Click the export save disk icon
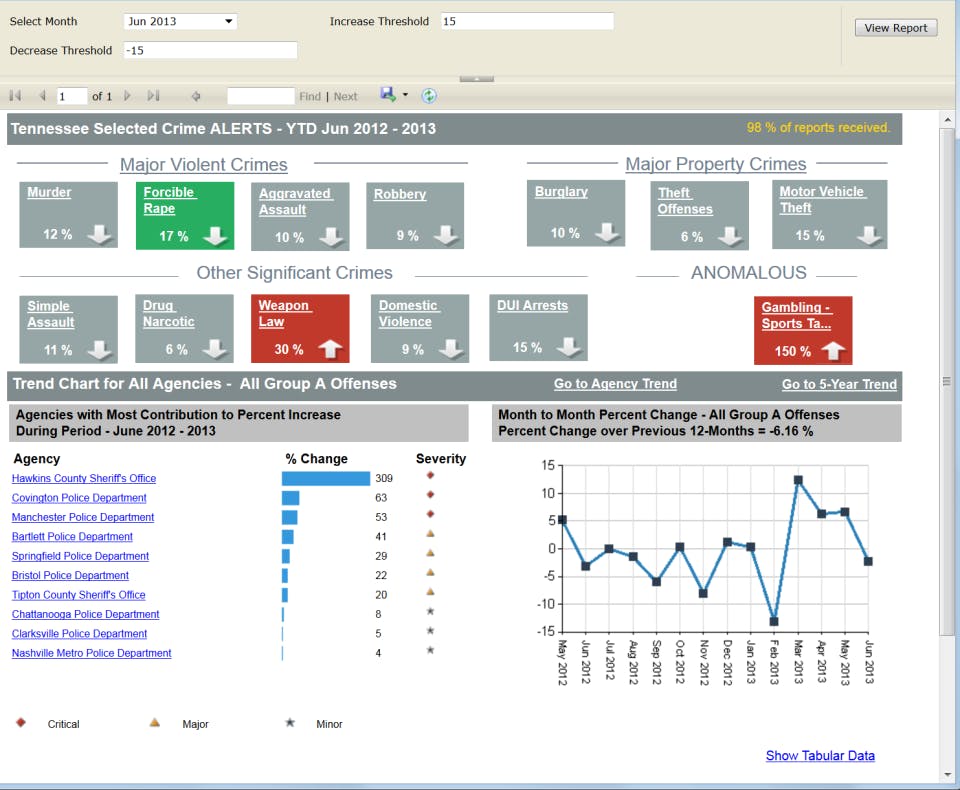 [x=387, y=95]
